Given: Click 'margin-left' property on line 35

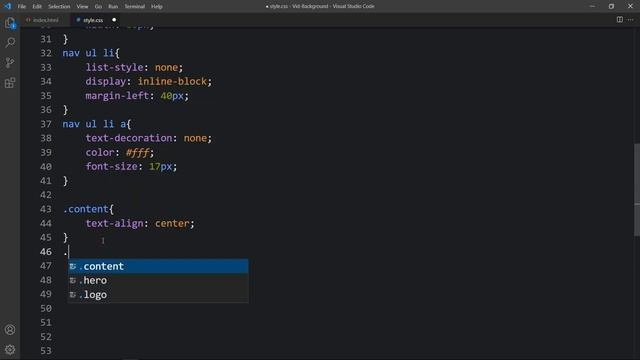Looking at the screenshot, I should click(117, 96).
